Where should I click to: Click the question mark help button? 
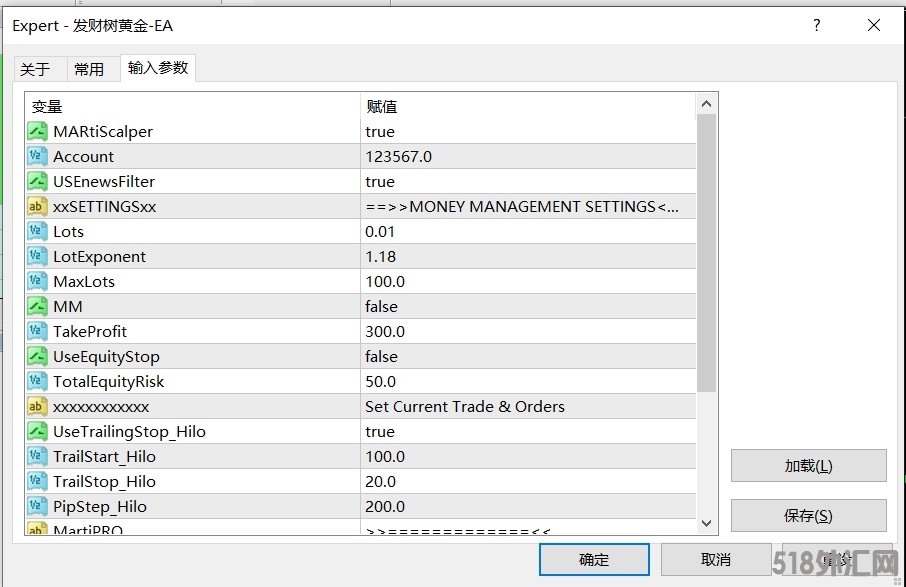click(816, 26)
